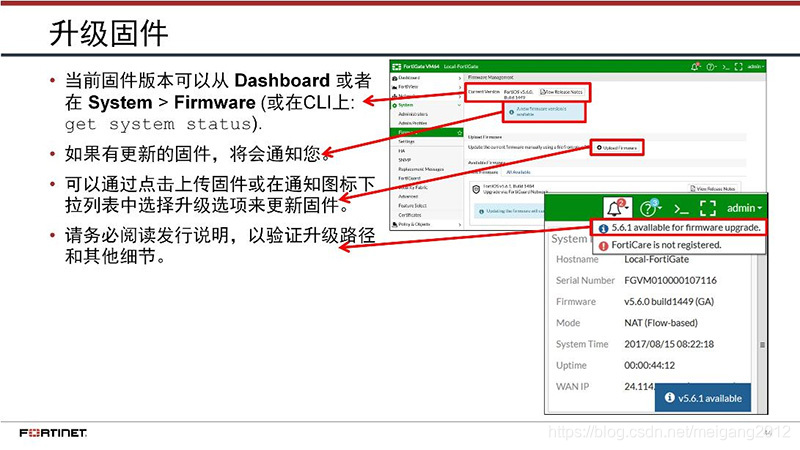Open CLI console icon in the small Firmware page header
Viewport: 800px width, 450px height.
(x=726, y=66)
